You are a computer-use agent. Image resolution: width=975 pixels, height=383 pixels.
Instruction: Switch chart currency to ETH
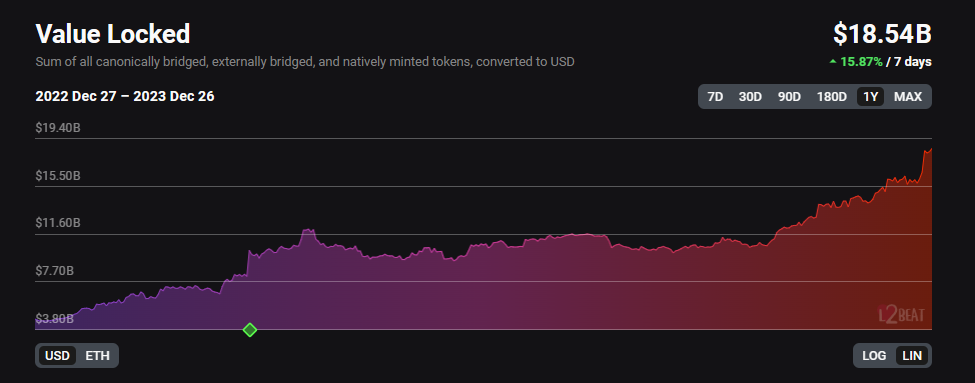point(97,356)
